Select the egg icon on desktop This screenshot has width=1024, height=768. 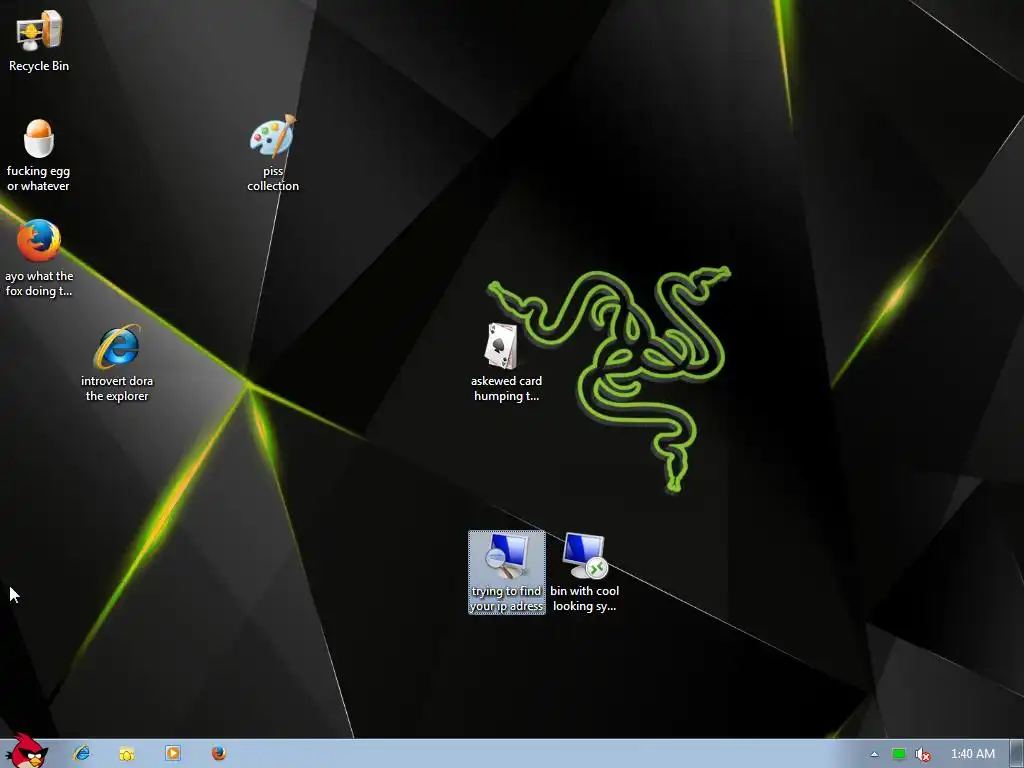[38, 138]
